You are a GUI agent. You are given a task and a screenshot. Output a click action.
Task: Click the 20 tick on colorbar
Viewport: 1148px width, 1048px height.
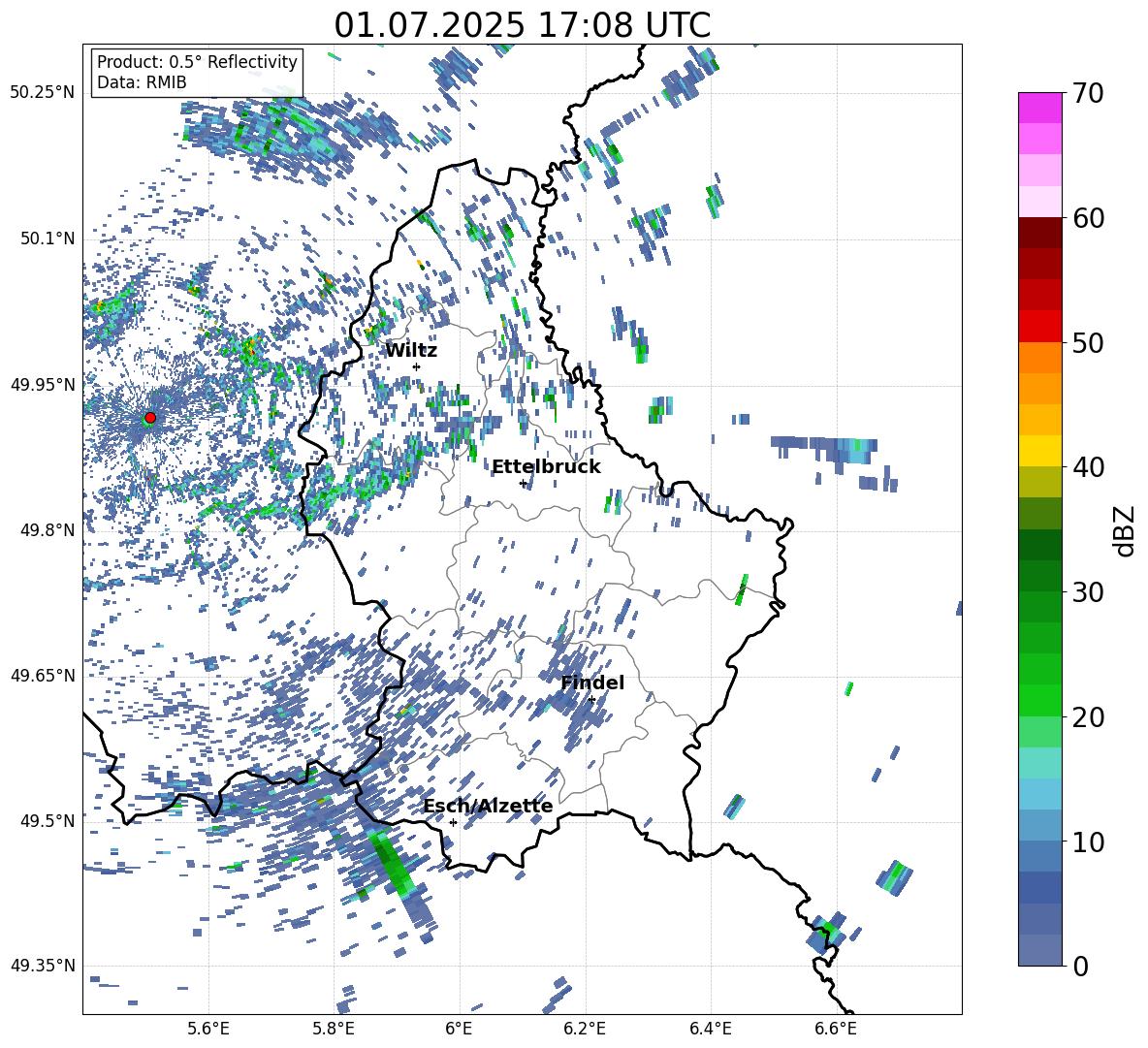[x=1088, y=716]
